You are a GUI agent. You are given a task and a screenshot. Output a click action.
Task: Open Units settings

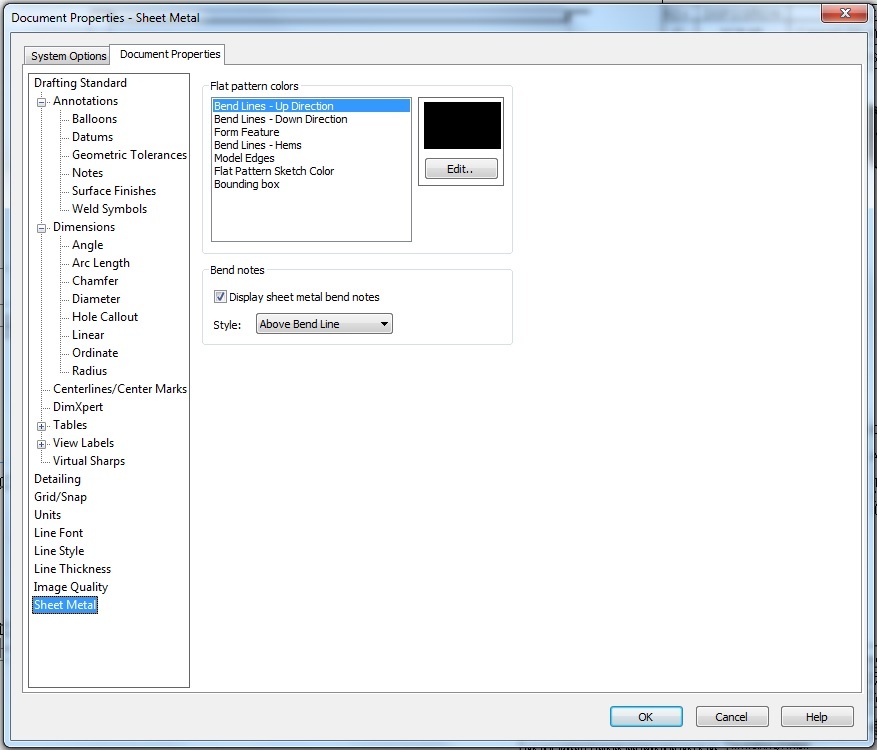click(x=48, y=515)
